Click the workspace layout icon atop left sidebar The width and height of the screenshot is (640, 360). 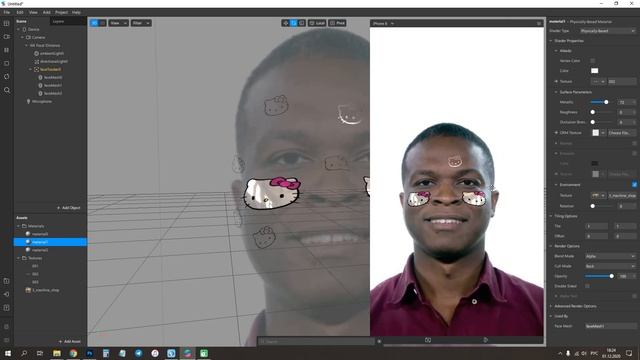[x=7, y=24]
